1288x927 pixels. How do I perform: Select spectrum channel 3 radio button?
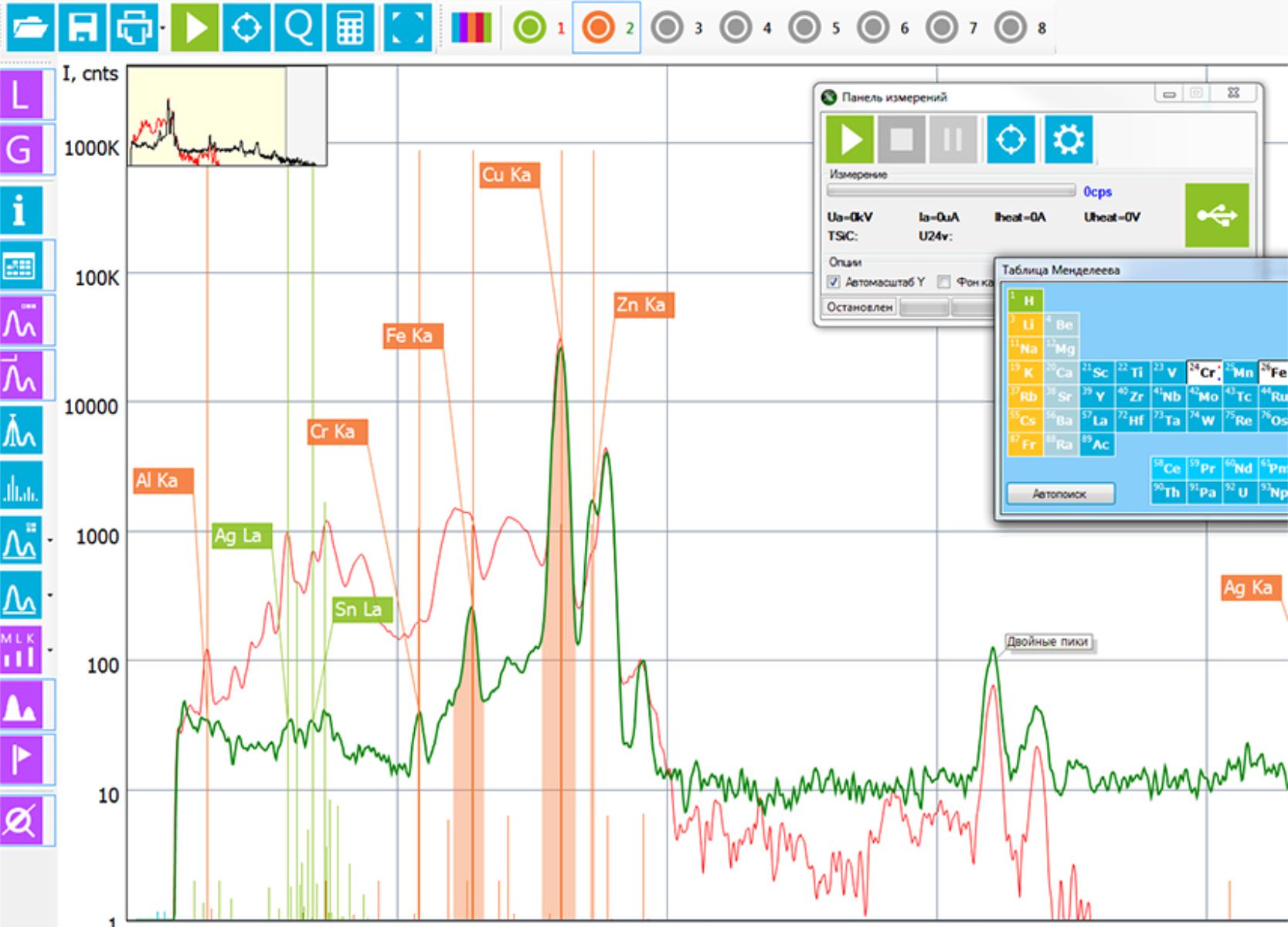pyautogui.click(x=668, y=28)
